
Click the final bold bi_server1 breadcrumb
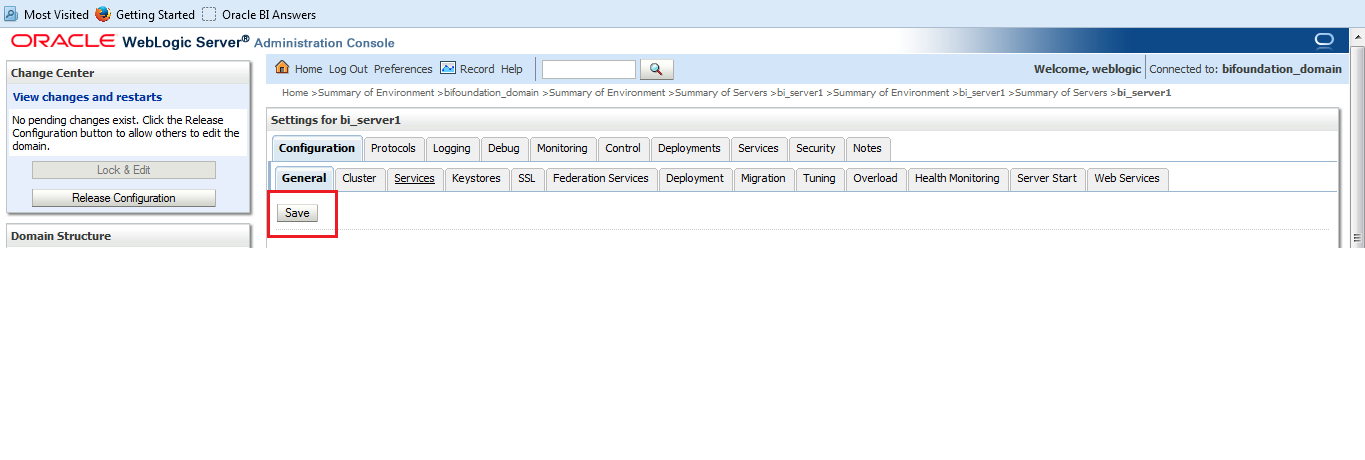point(1144,93)
